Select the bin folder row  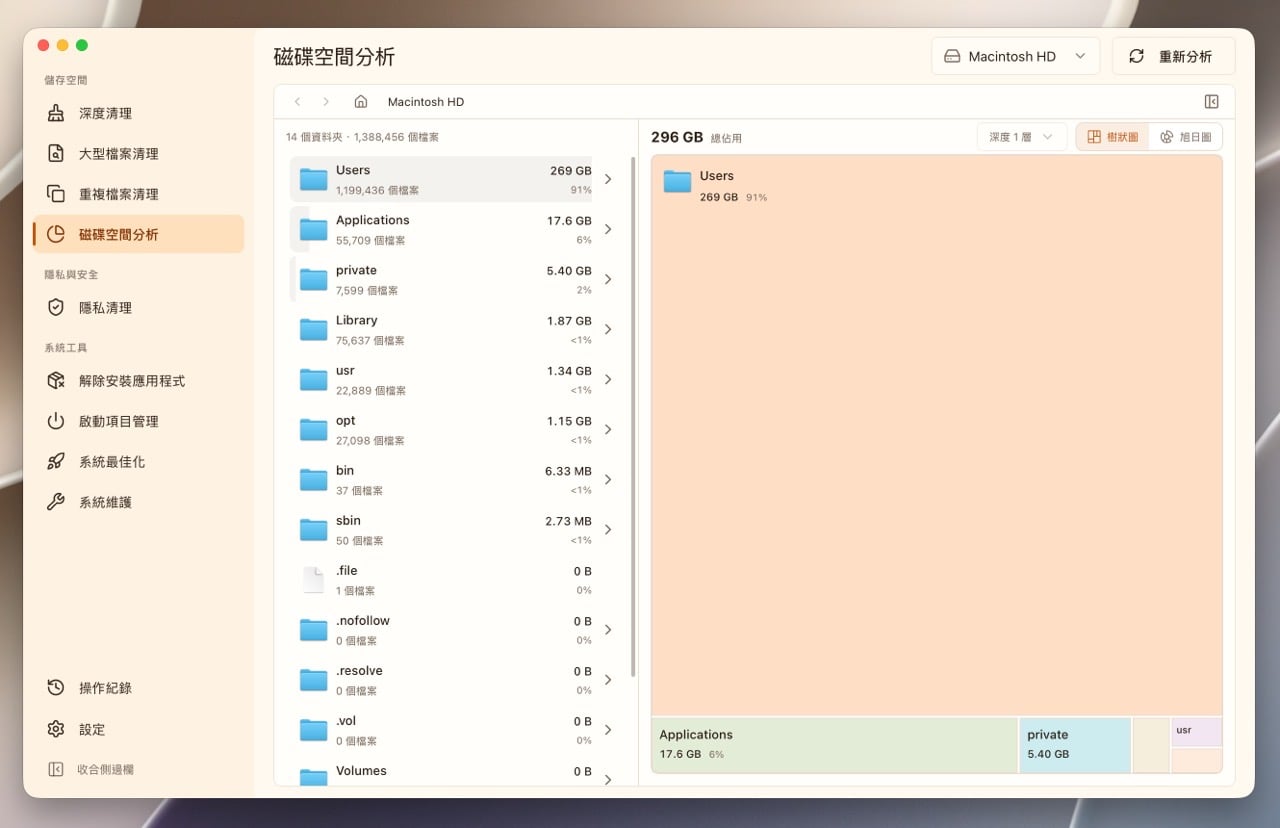pyautogui.click(x=456, y=480)
